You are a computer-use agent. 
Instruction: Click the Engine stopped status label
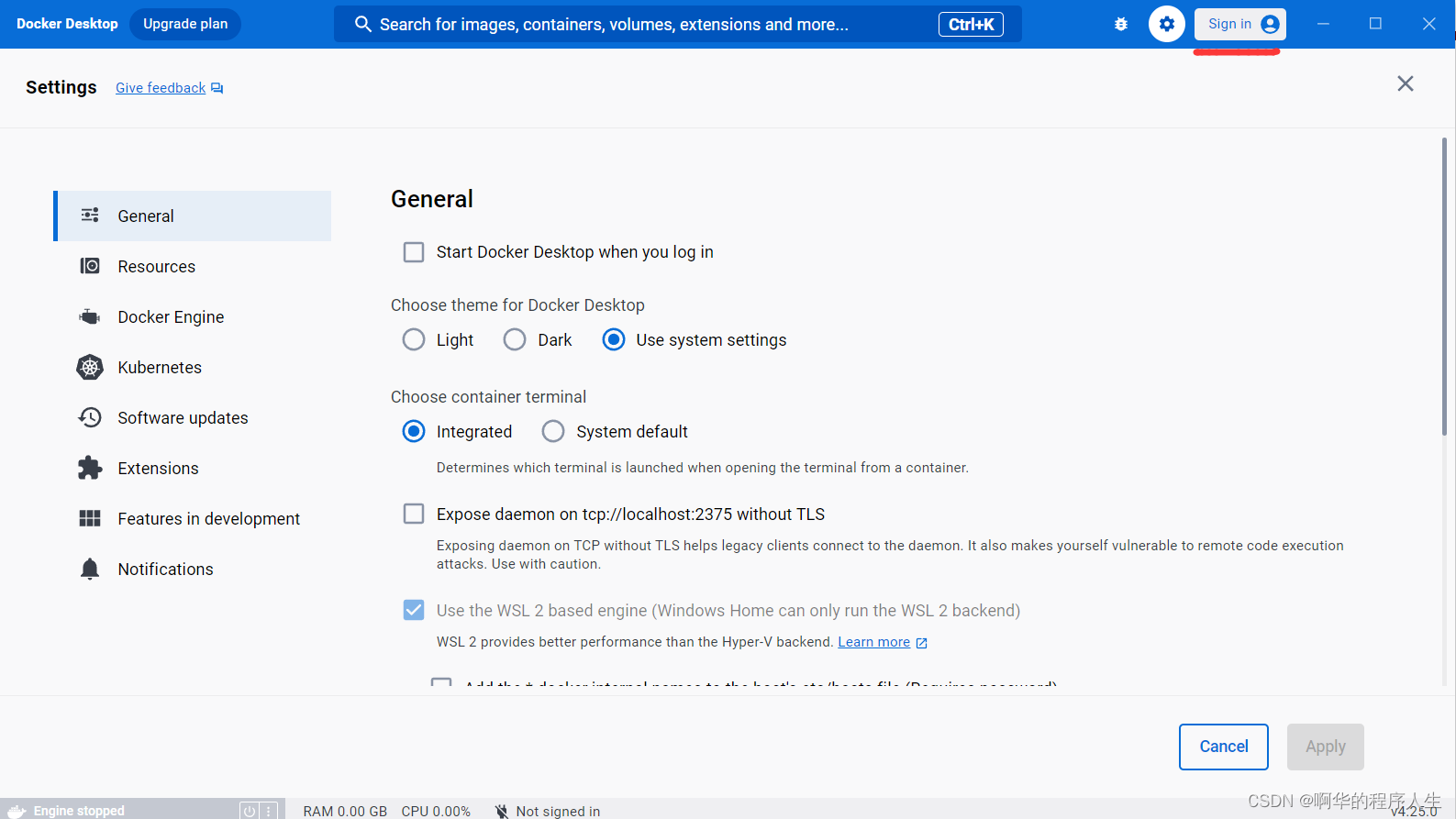79,811
